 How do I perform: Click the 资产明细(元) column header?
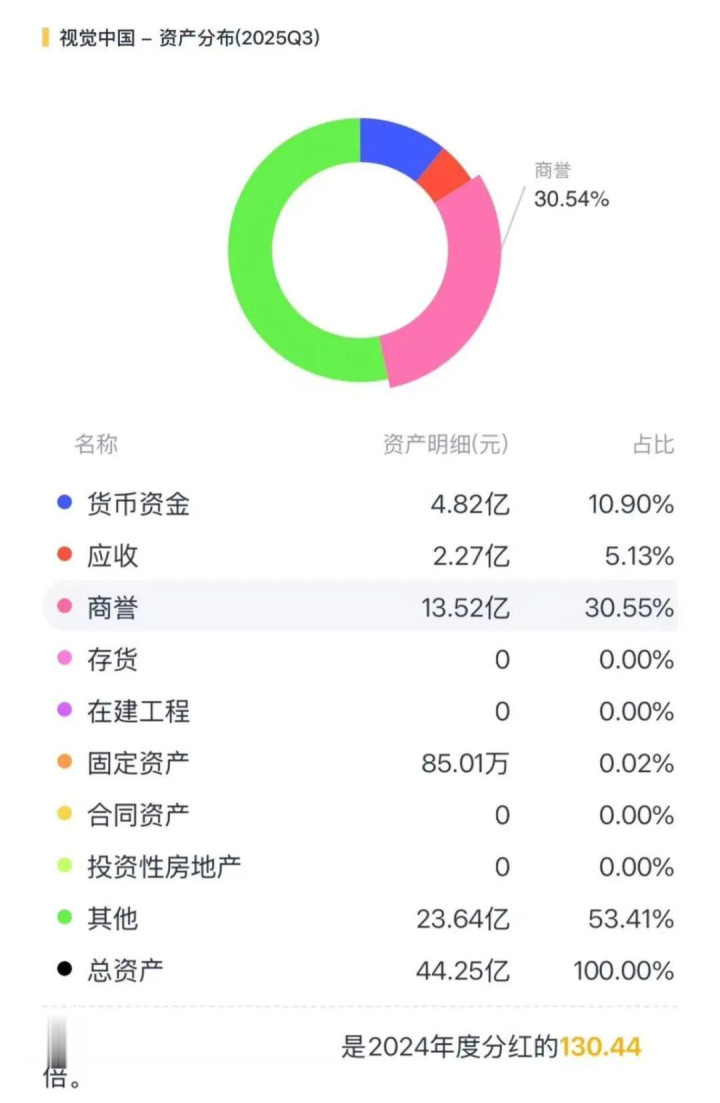pos(445,444)
